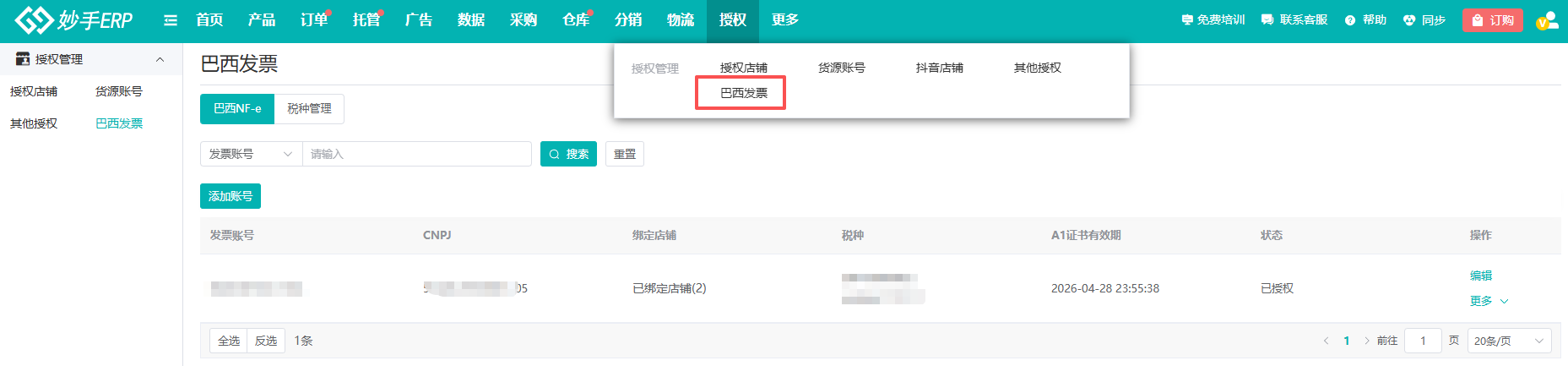Click page number 1 in pagination
The image size is (1568, 366).
(1347, 341)
